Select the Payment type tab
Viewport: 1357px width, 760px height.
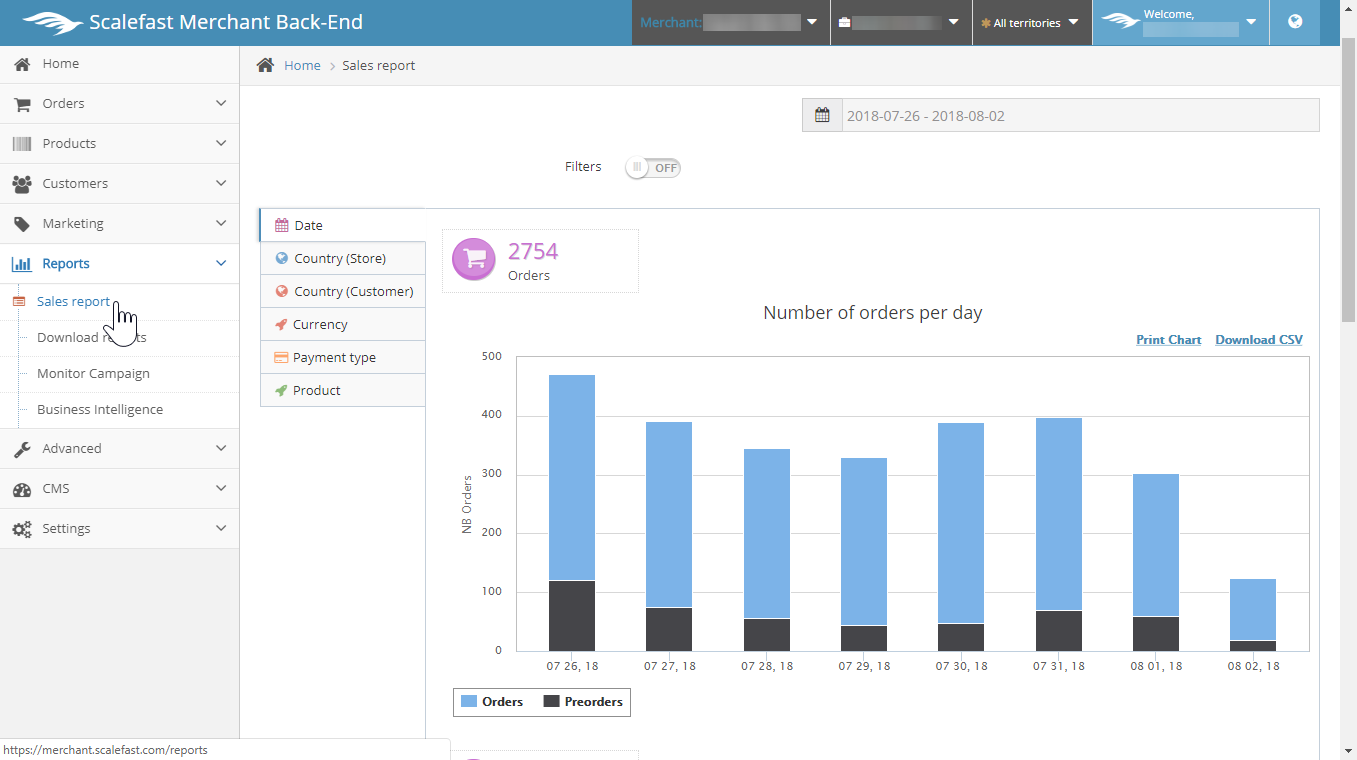pyautogui.click(x=334, y=357)
